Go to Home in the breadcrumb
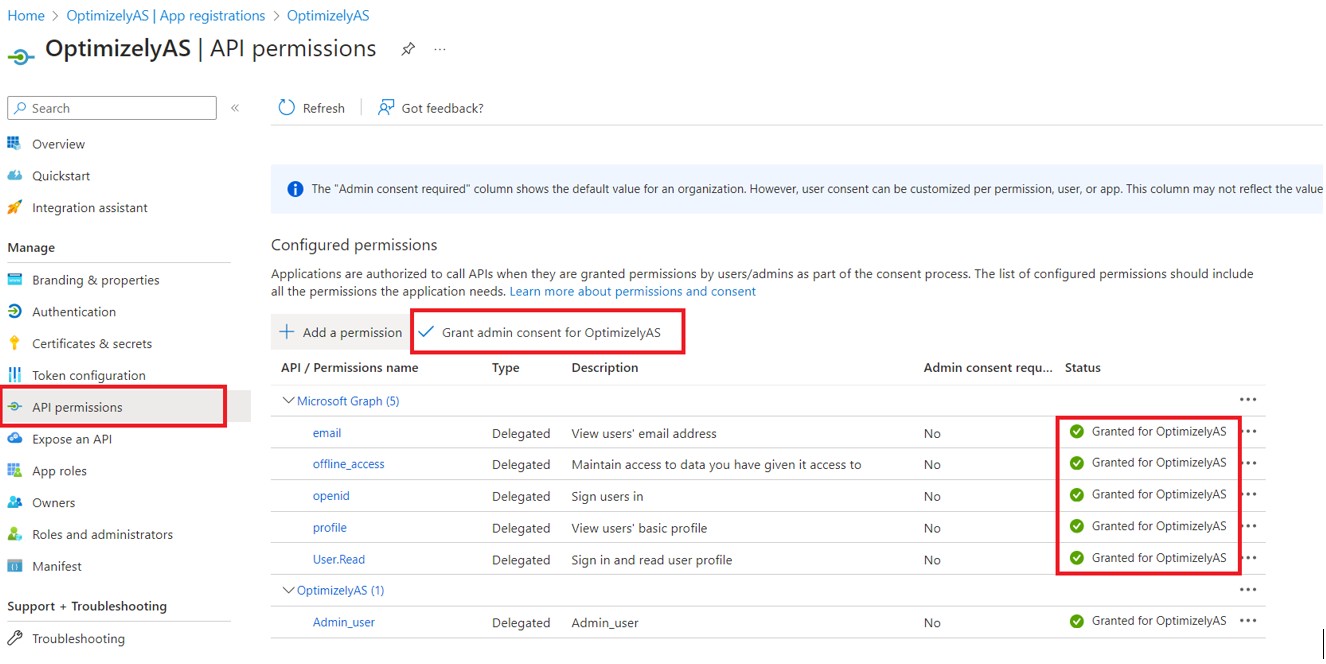1326x664 pixels. [x=26, y=16]
